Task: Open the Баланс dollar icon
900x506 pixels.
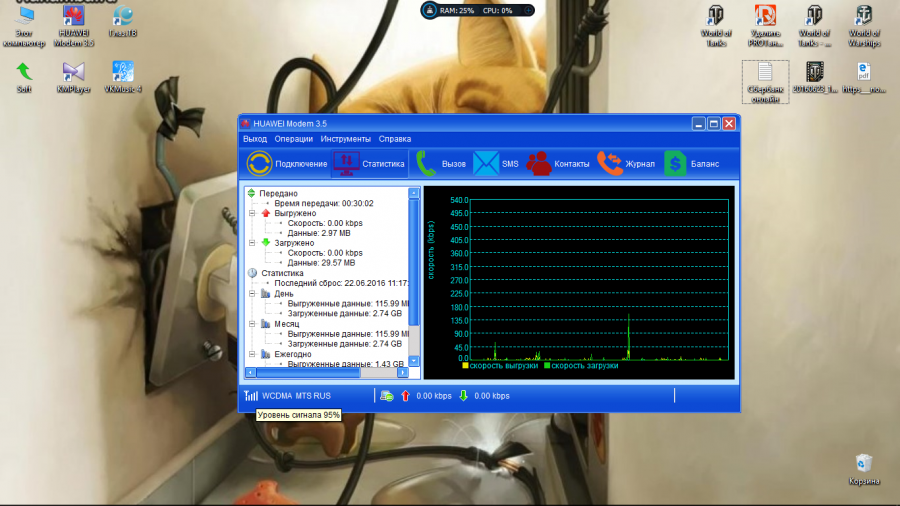Action: coord(675,164)
